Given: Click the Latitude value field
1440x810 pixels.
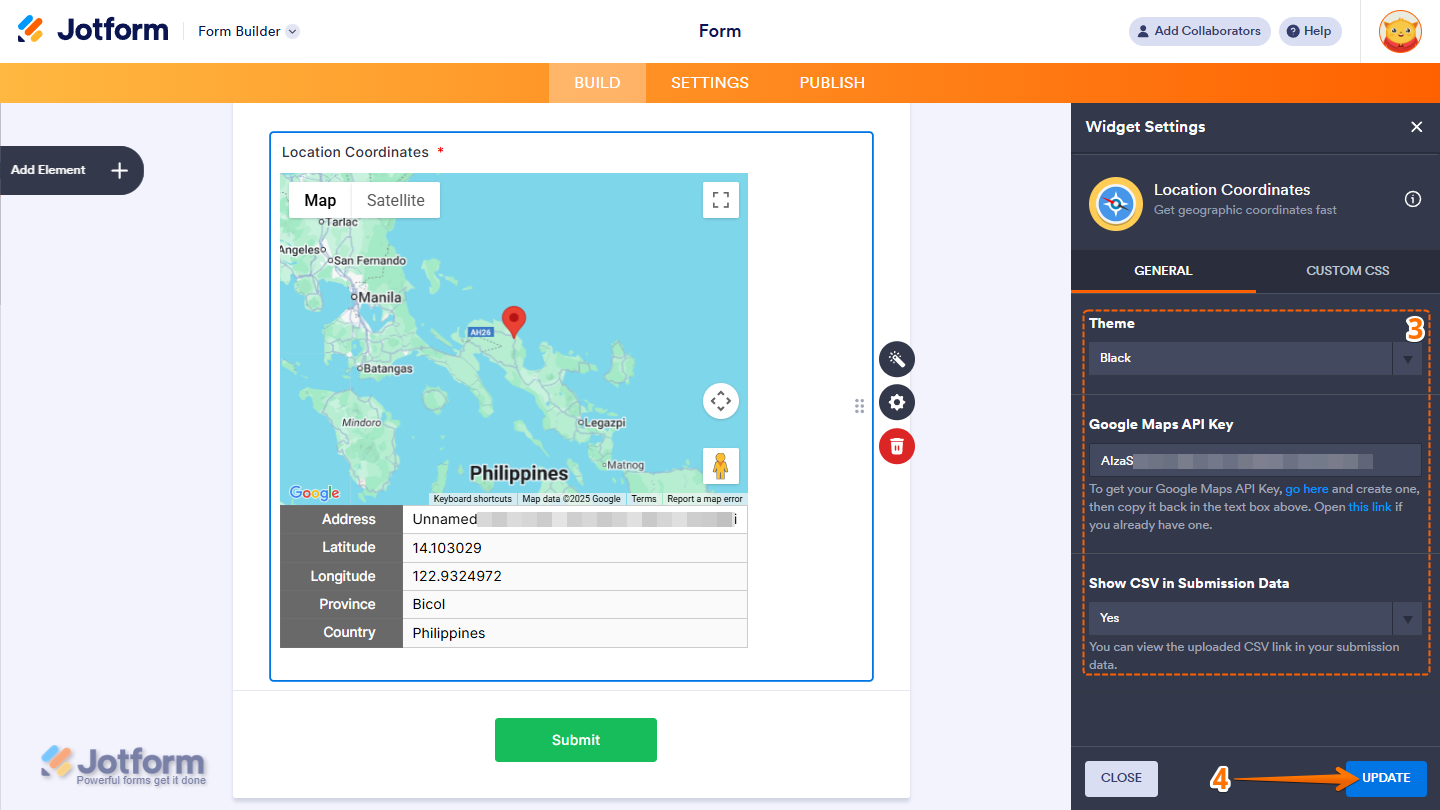Looking at the screenshot, I should coord(575,547).
